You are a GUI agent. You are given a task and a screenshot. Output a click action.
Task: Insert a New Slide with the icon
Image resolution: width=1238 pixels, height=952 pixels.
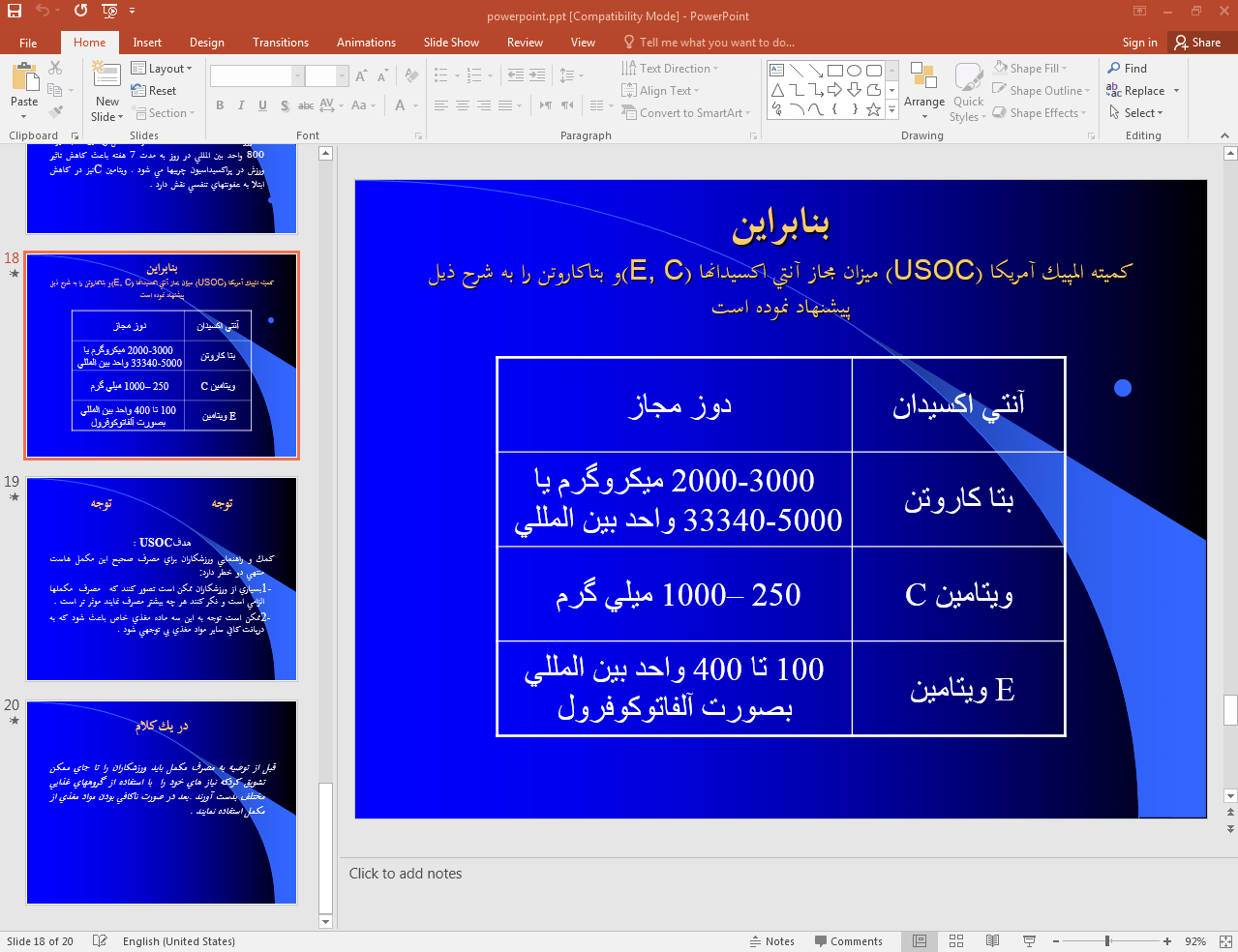point(106,76)
